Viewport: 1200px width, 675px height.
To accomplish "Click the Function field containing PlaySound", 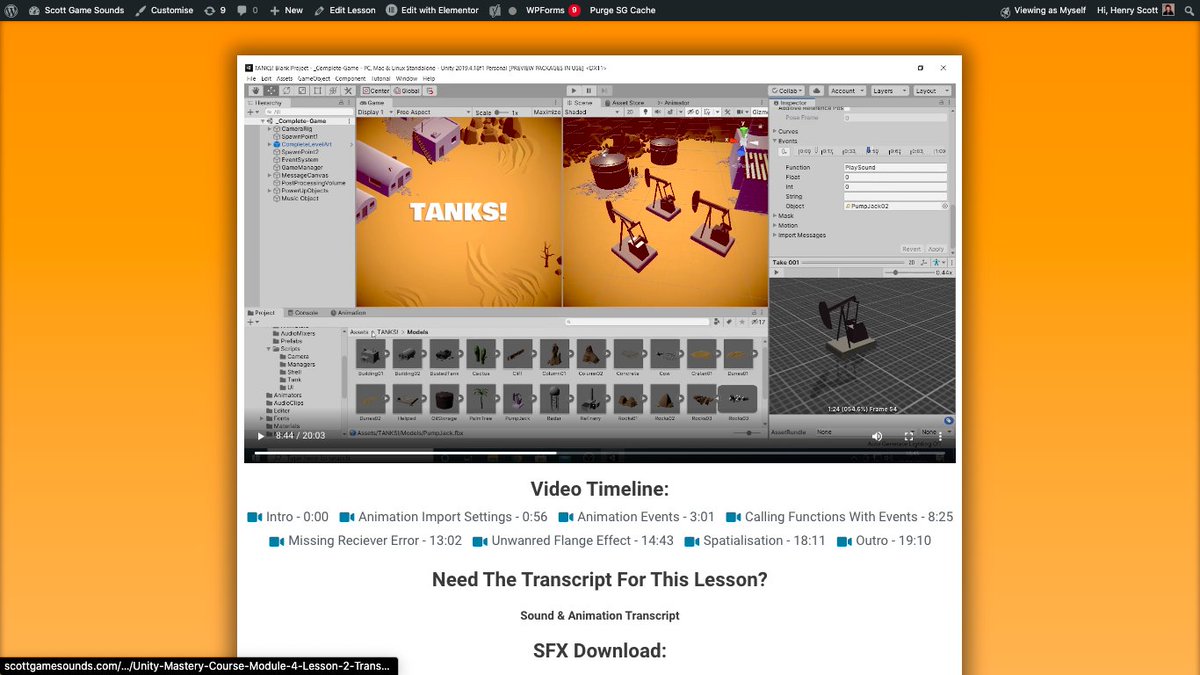I will pos(895,168).
